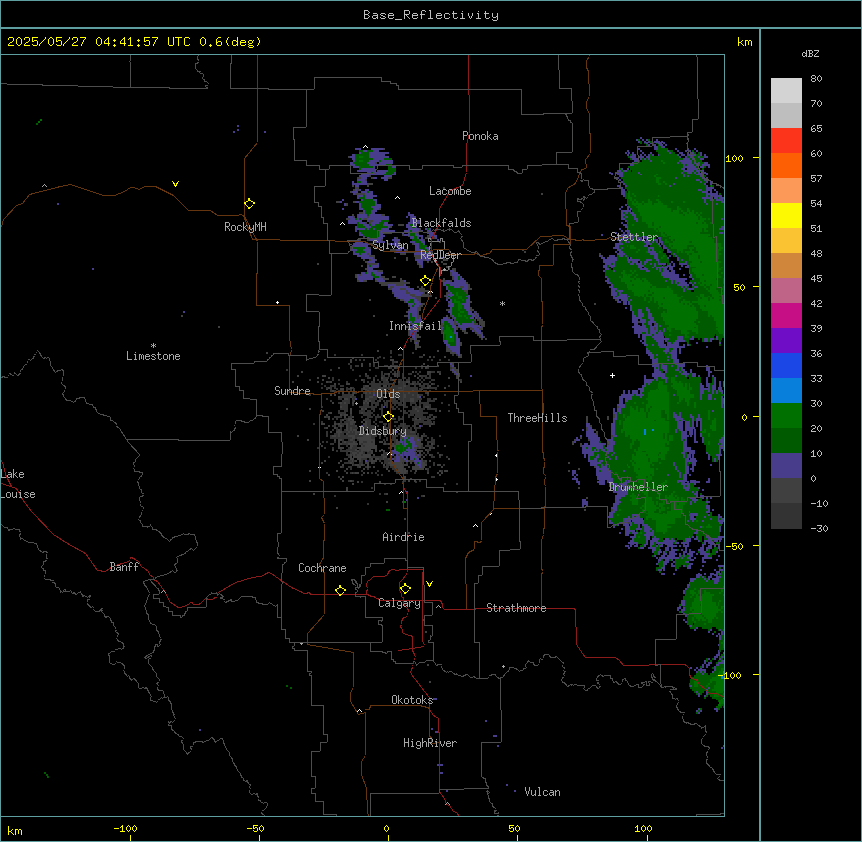The image size is (862, 842).
Task: Click the blue 36 dBZ legend swatch
Action: [x=786, y=365]
